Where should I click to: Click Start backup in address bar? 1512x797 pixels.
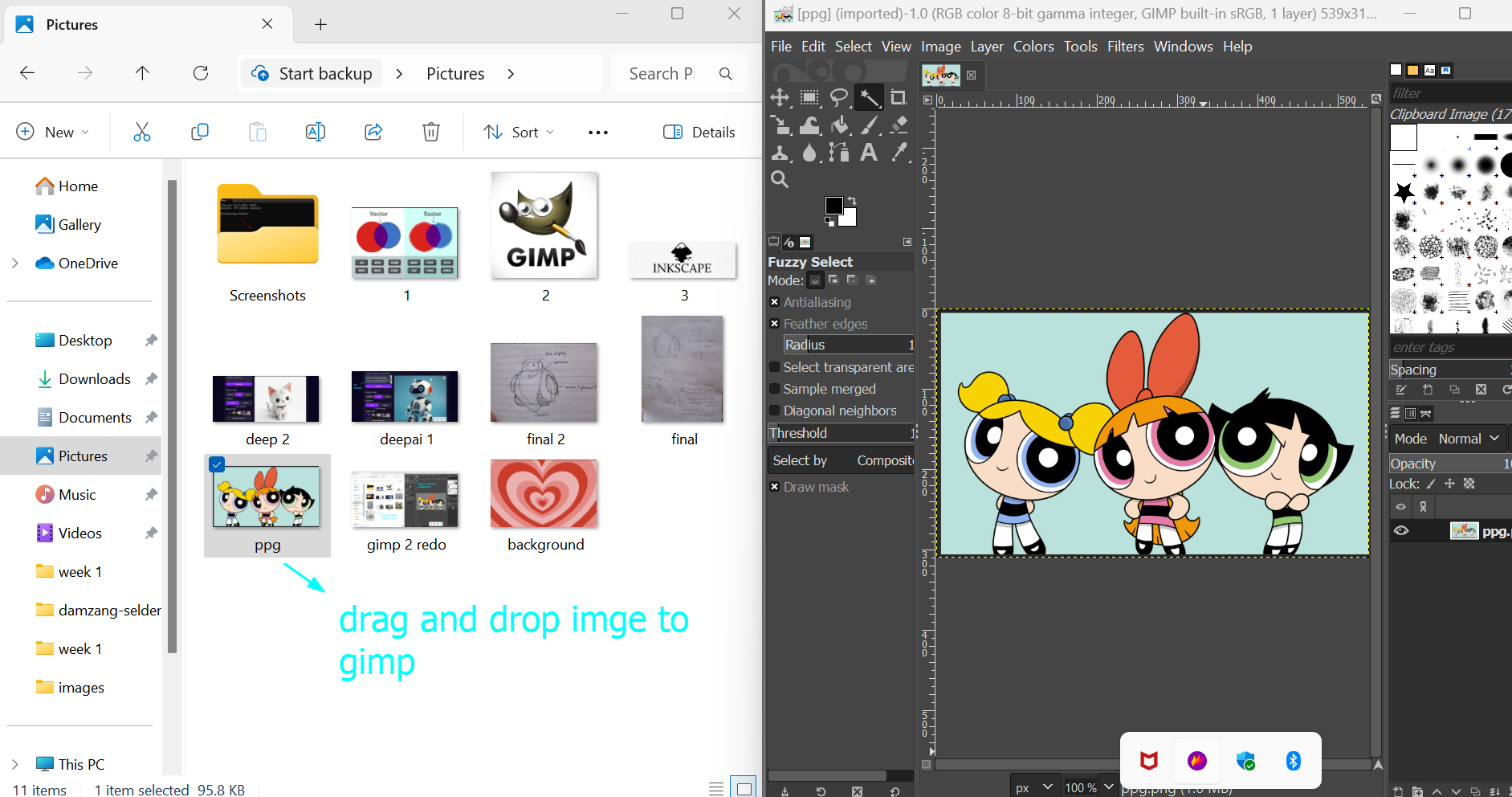[313, 74]
